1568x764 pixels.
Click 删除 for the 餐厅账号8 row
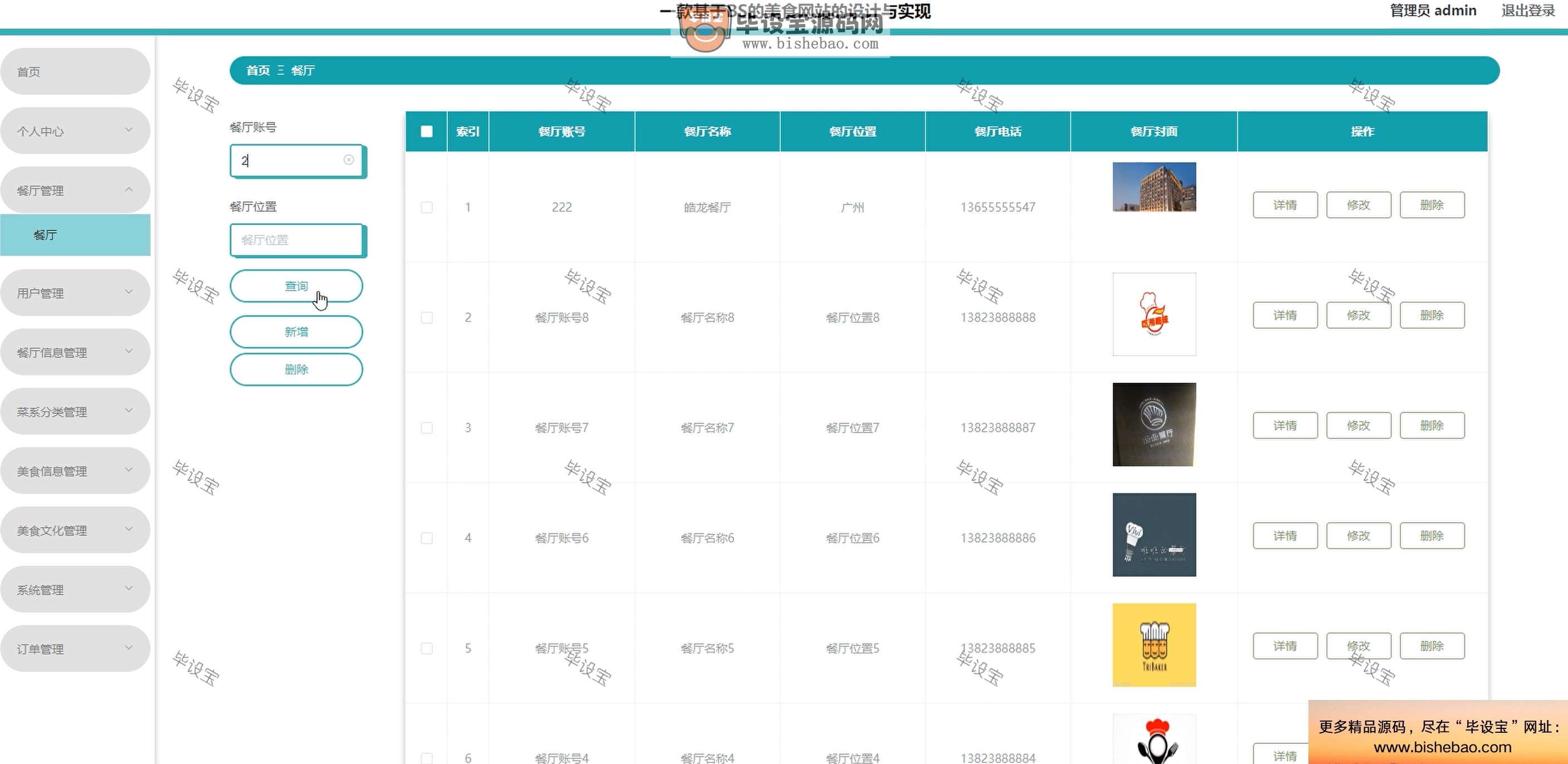click(1431, 315)
